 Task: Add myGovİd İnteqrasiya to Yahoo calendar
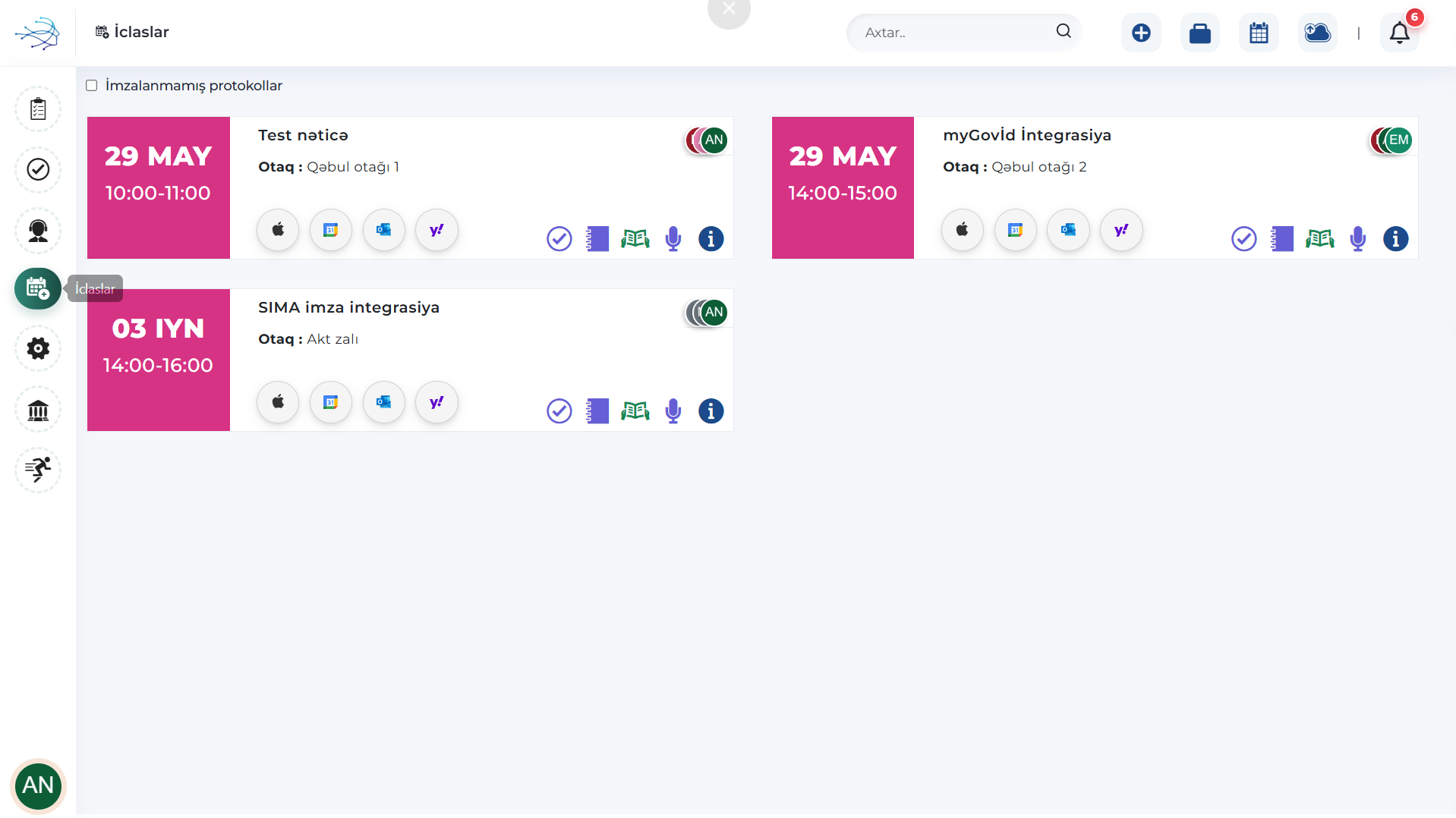coord(1122,230)
